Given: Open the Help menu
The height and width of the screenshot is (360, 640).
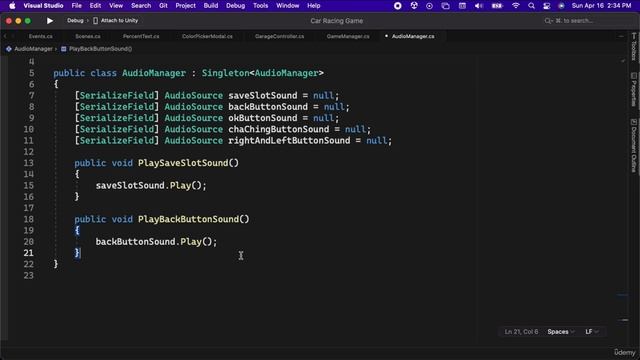Looking at the screenshot, I should point(313,6).
